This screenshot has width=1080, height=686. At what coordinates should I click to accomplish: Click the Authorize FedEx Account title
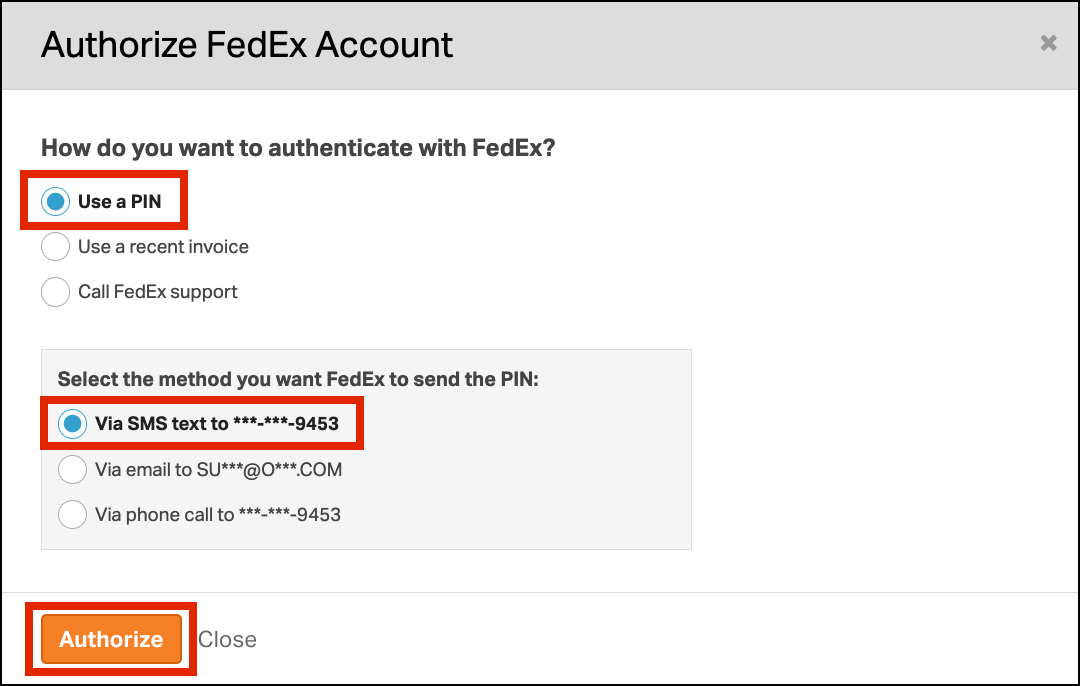coord(247,45)
